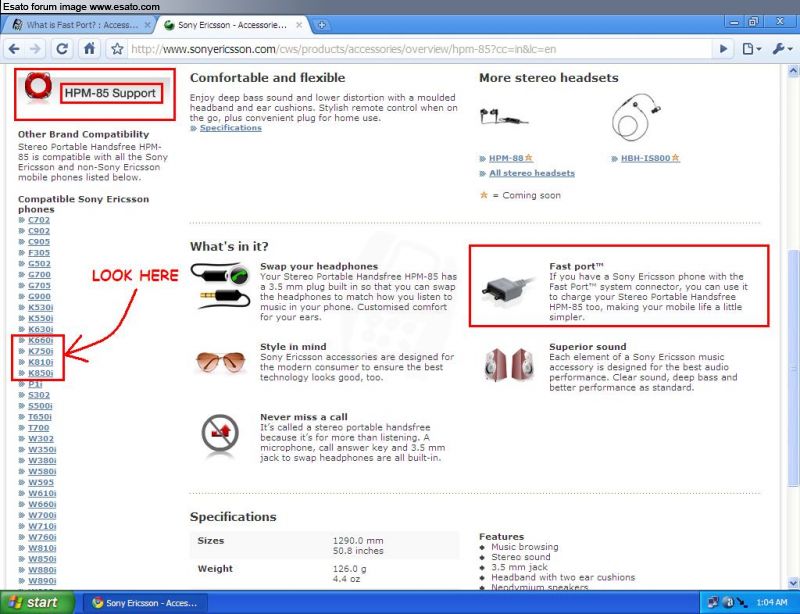Open the T700 phone link

click(x=39, y=428)
